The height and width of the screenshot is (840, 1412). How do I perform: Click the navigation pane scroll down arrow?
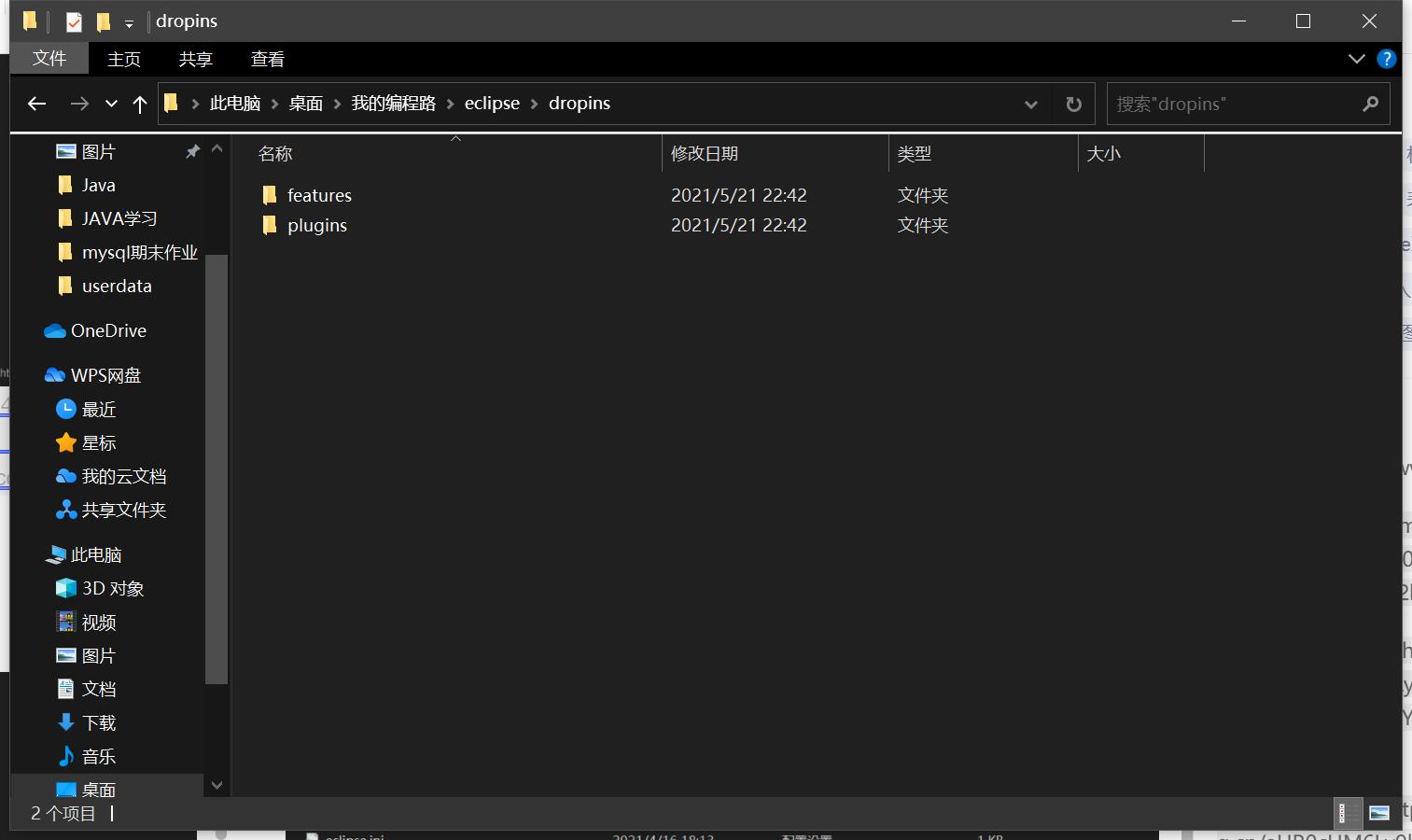[217, 785]
